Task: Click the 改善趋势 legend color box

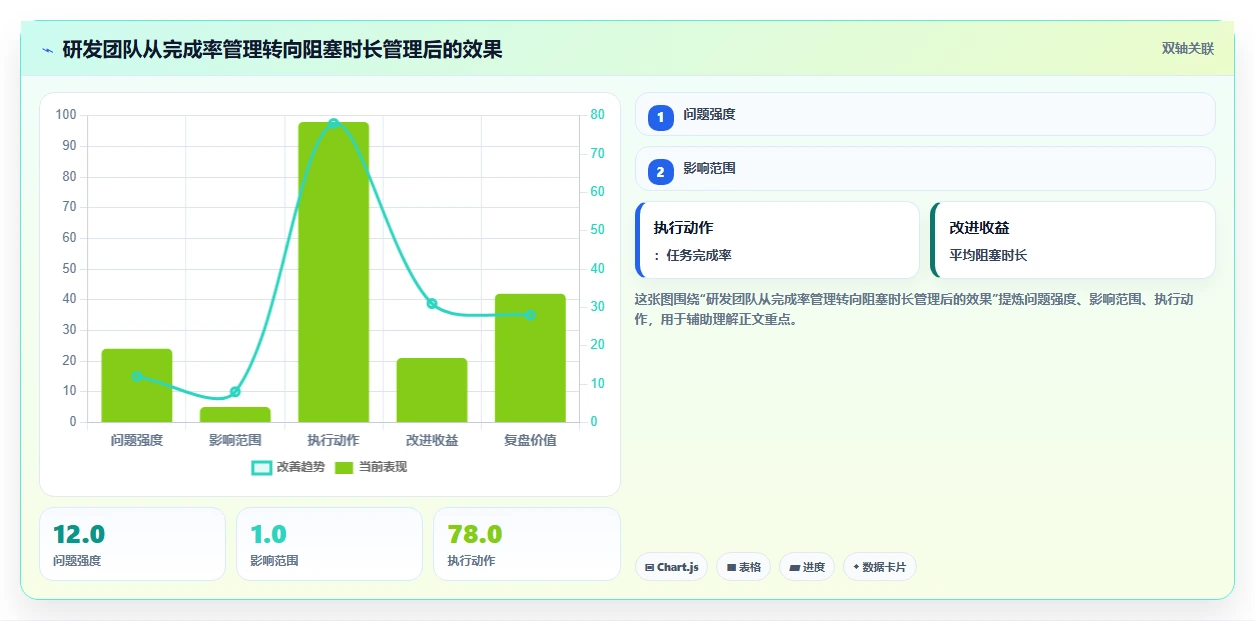Action: [x=261, y=467]
